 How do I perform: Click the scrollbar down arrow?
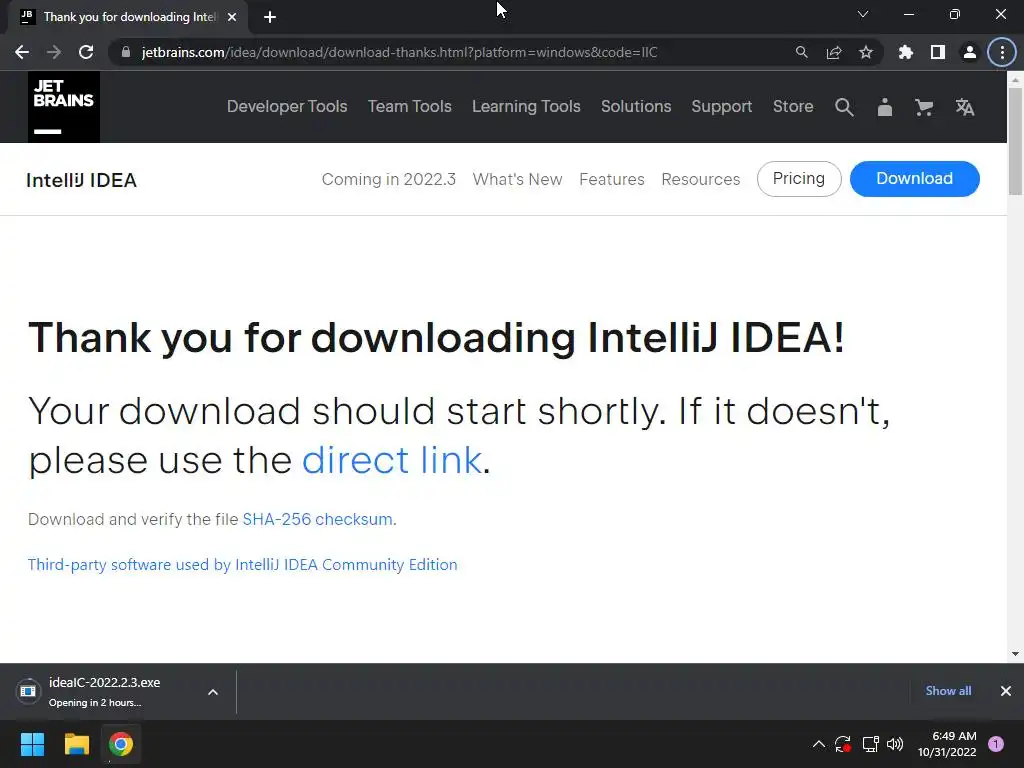tap(1015, 653)
